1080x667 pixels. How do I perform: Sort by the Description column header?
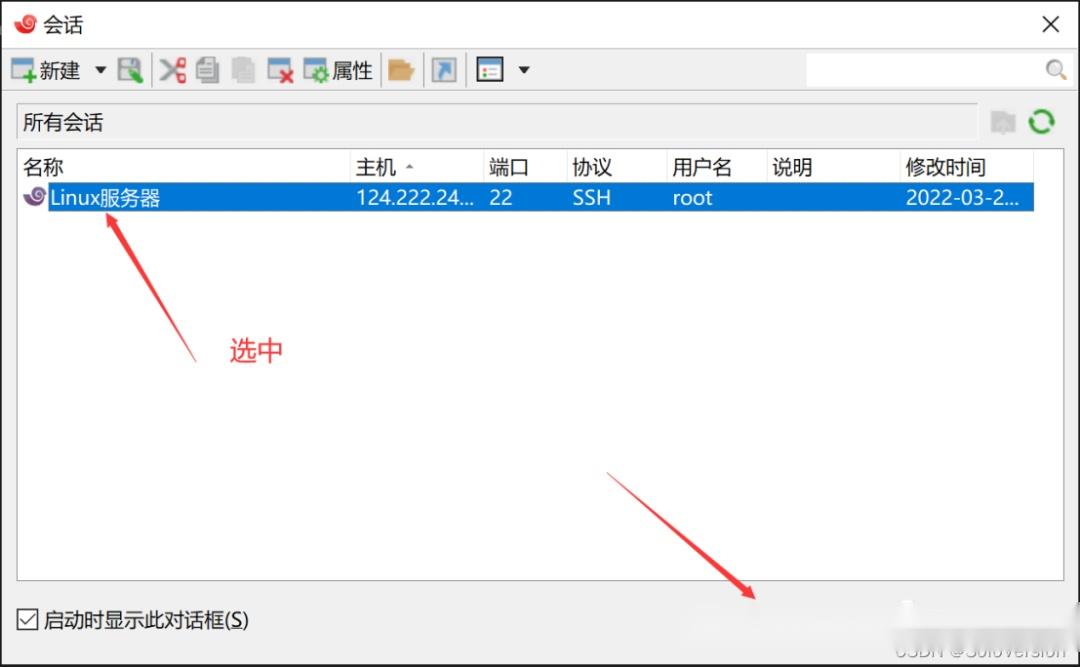833,167
